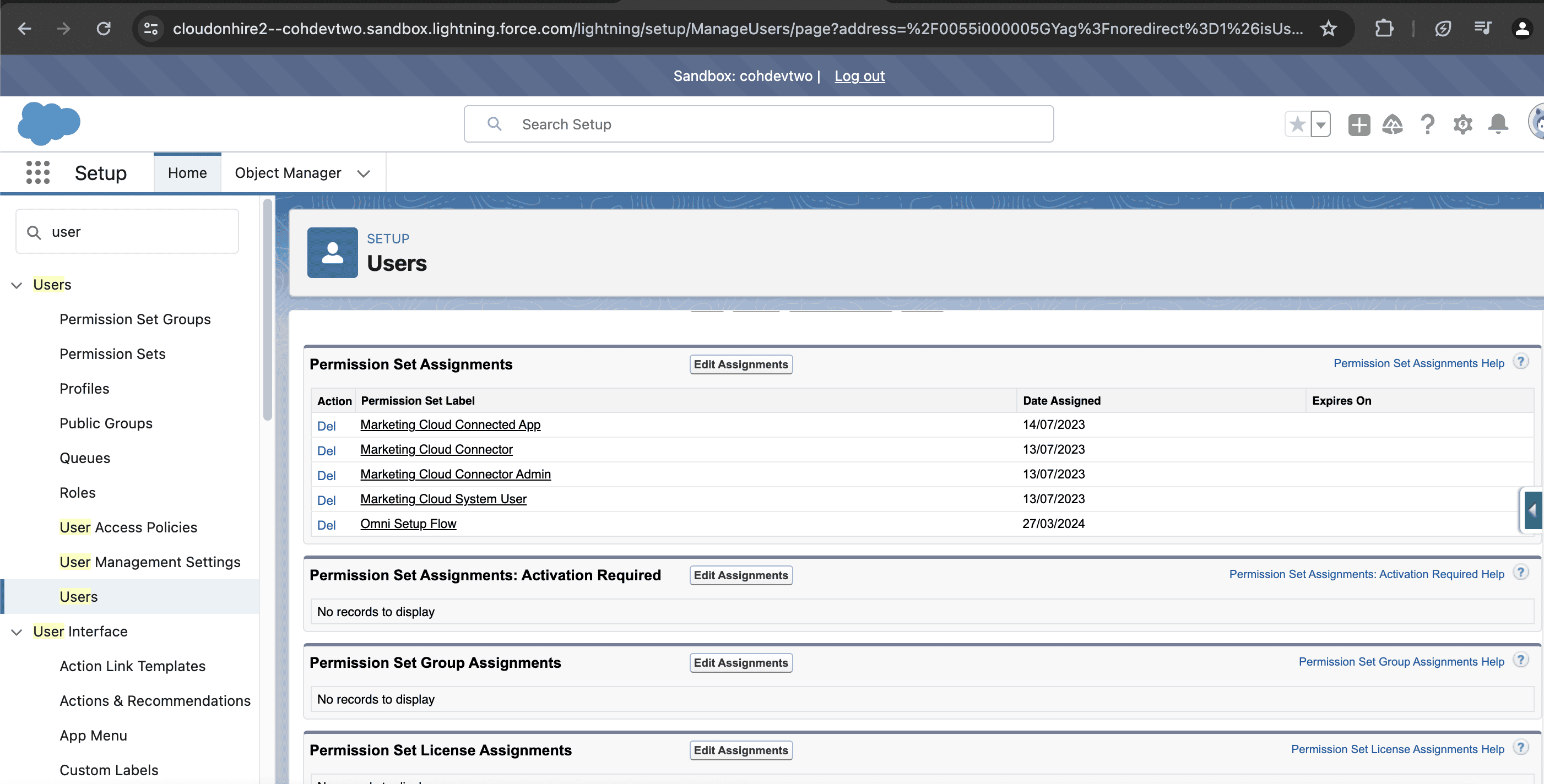Open Marketing Cloud System User link
Viewport: 1544px width, 784px height.
coord(443,499)
